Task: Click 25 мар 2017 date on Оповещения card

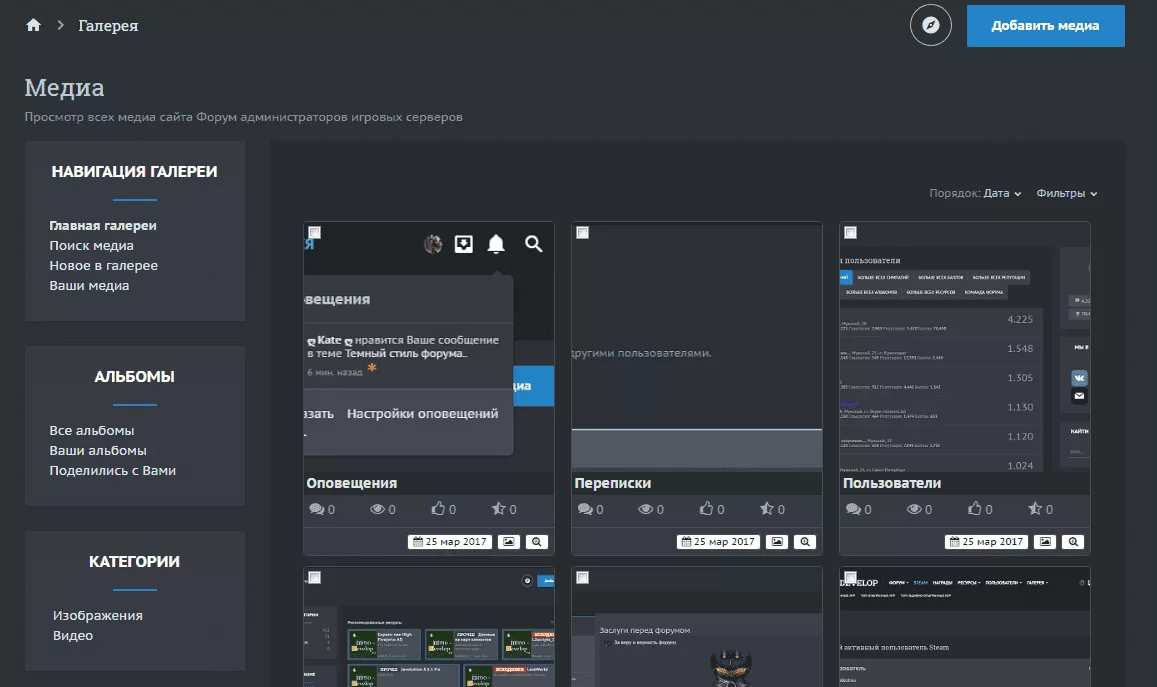Action: tap(449, 542)
